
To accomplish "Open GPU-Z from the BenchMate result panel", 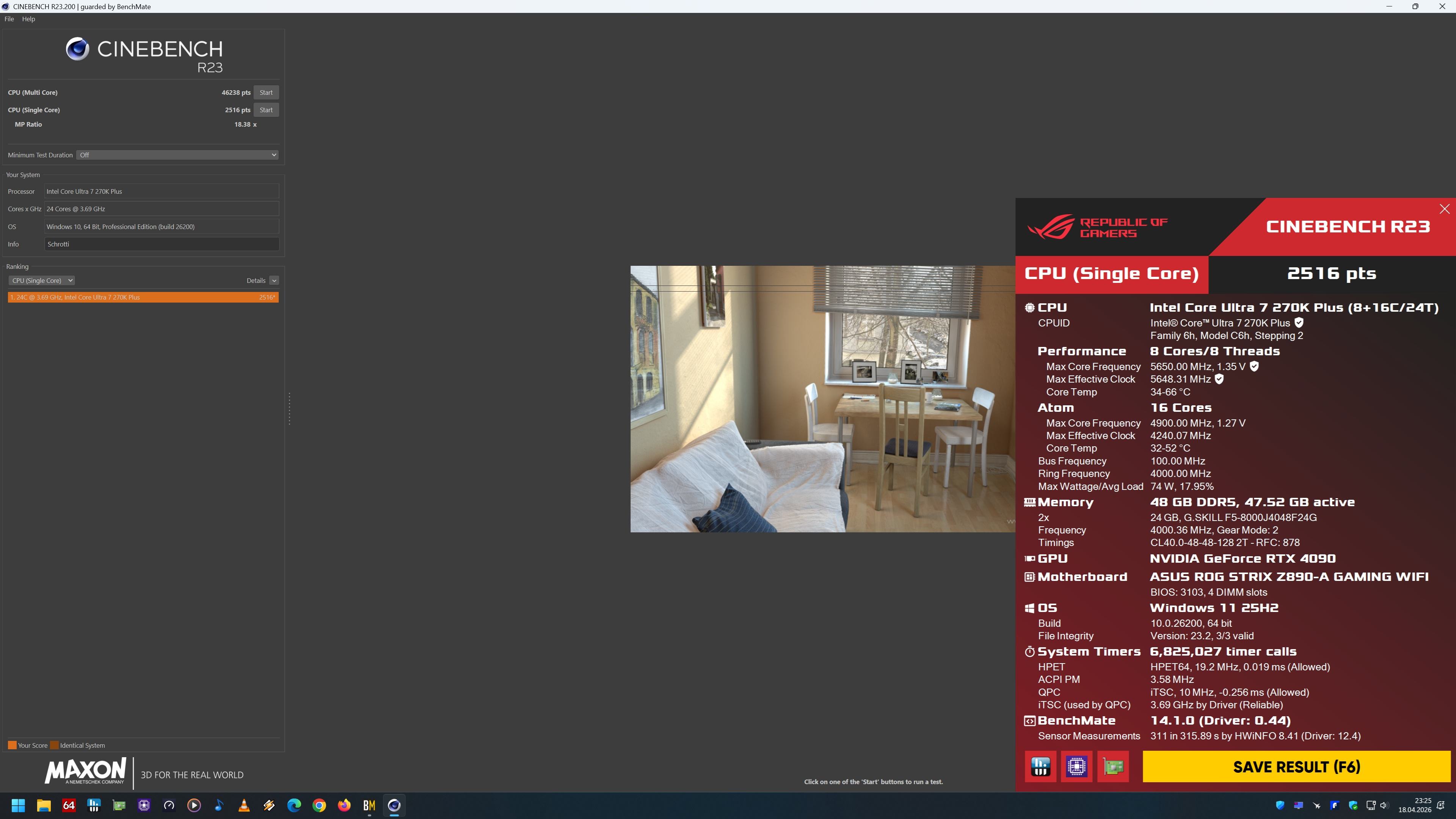I will pos(1112,766).
